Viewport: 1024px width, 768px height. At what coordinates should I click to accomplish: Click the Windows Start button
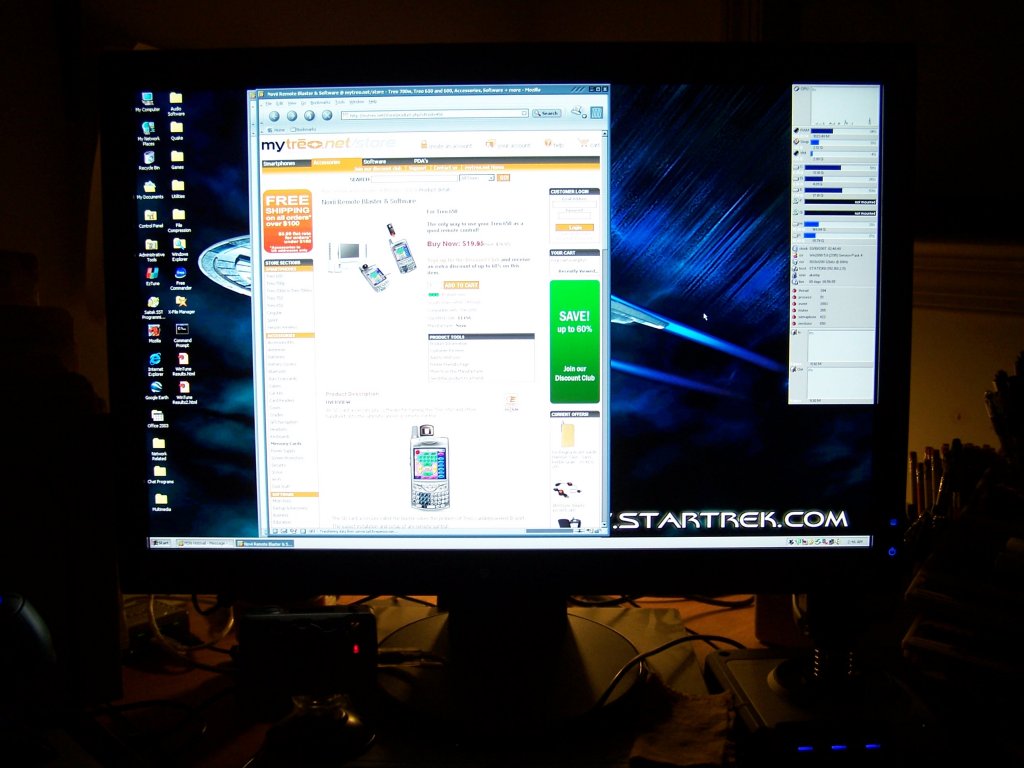pos(160,543)
